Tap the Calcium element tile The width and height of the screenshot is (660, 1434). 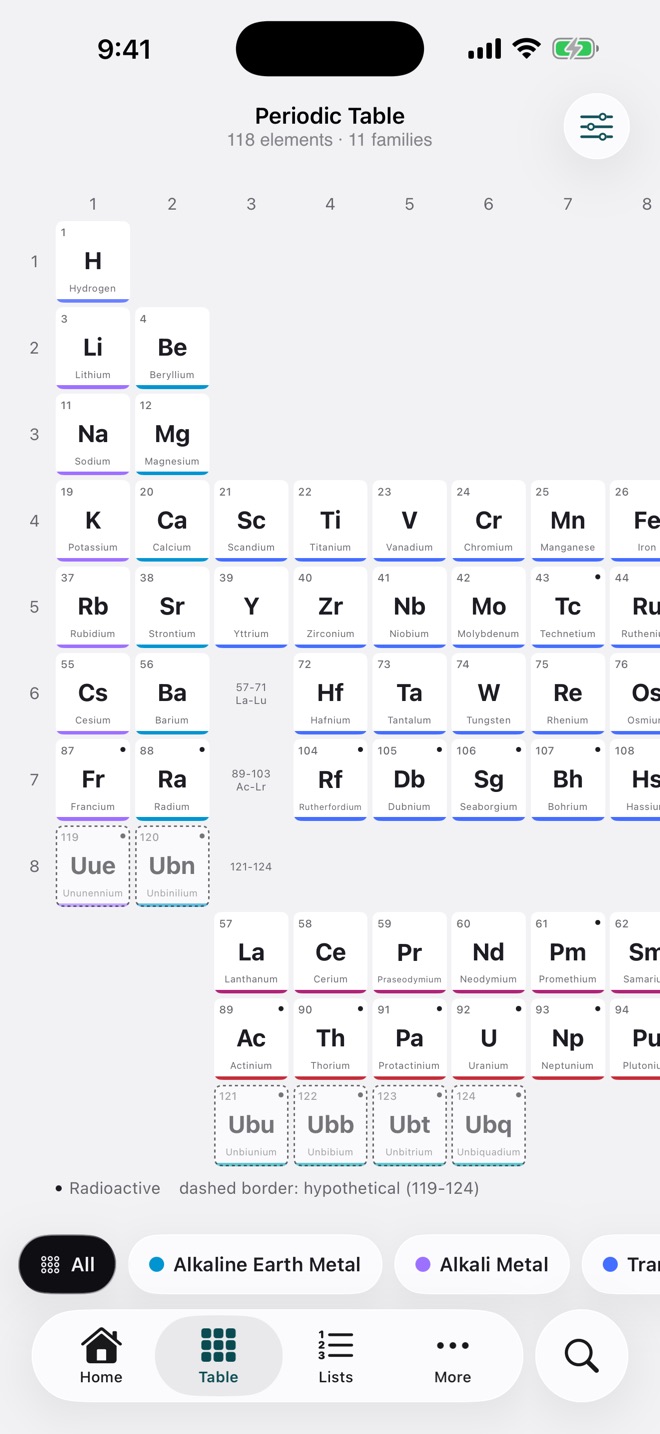click(172, 521)
